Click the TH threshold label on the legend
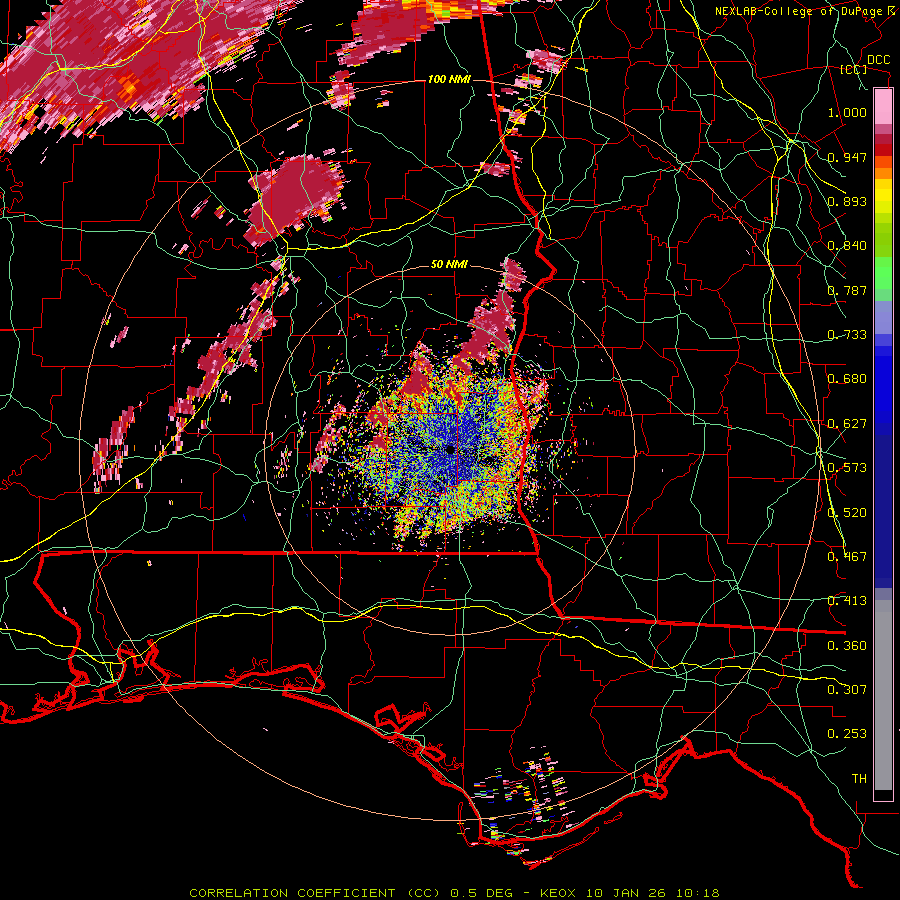 (859, 779)
